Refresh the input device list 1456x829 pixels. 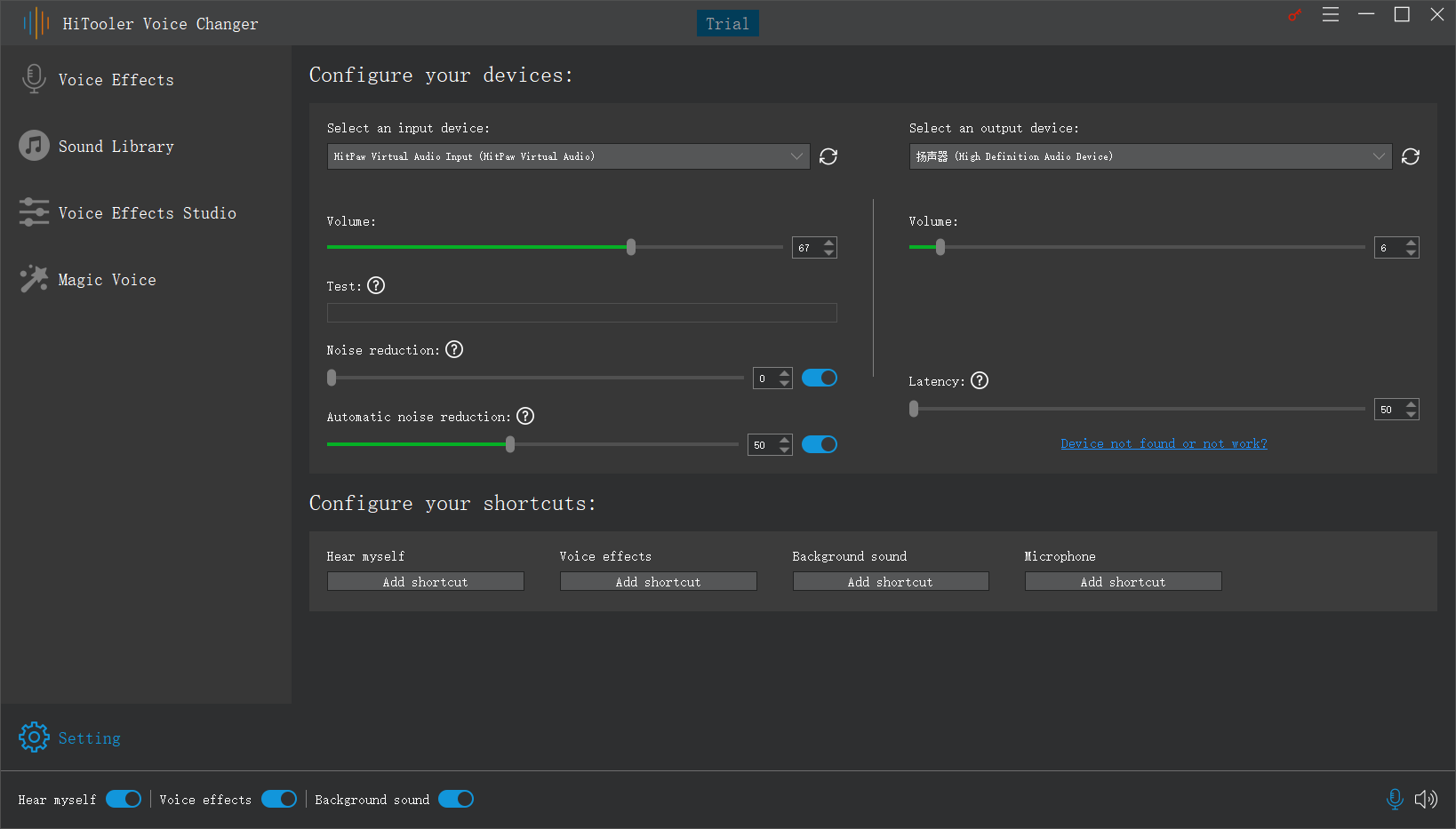(828, 156)
